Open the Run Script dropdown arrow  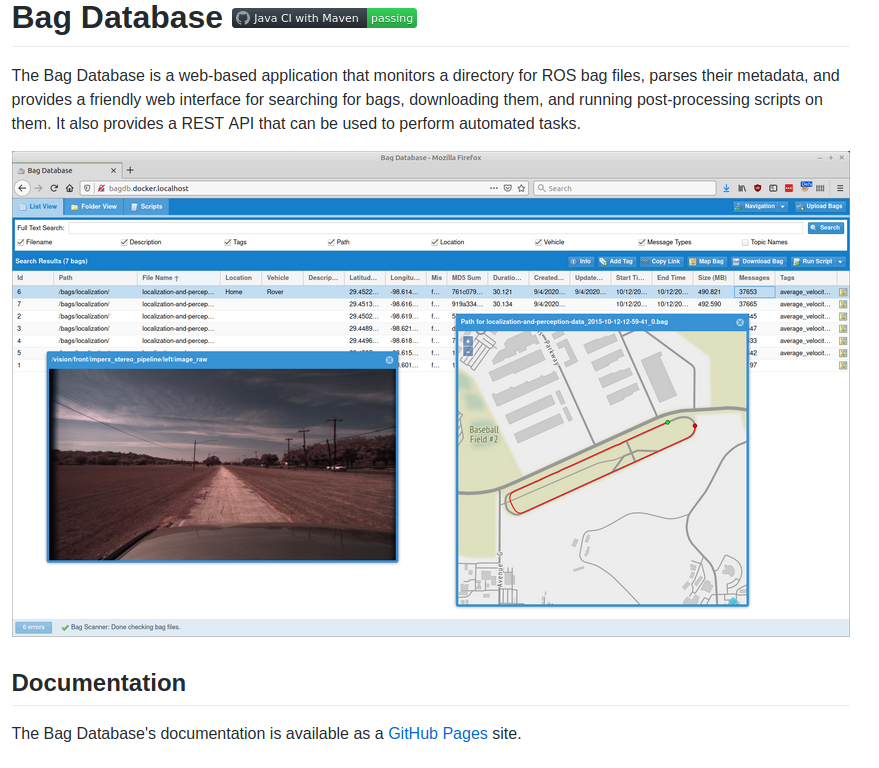[840, 261]
